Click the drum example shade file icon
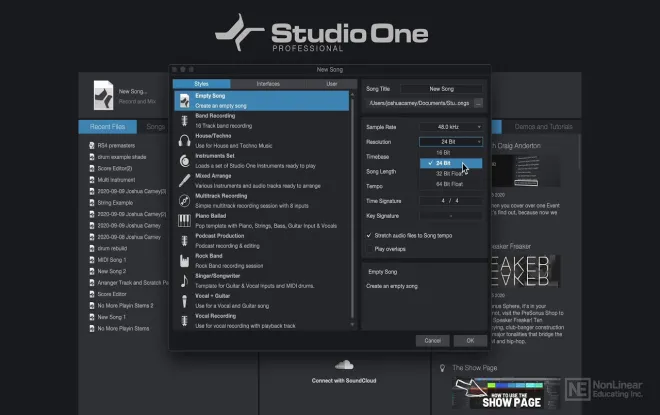The width and height of the screenshot is (660, 415). 92,157
